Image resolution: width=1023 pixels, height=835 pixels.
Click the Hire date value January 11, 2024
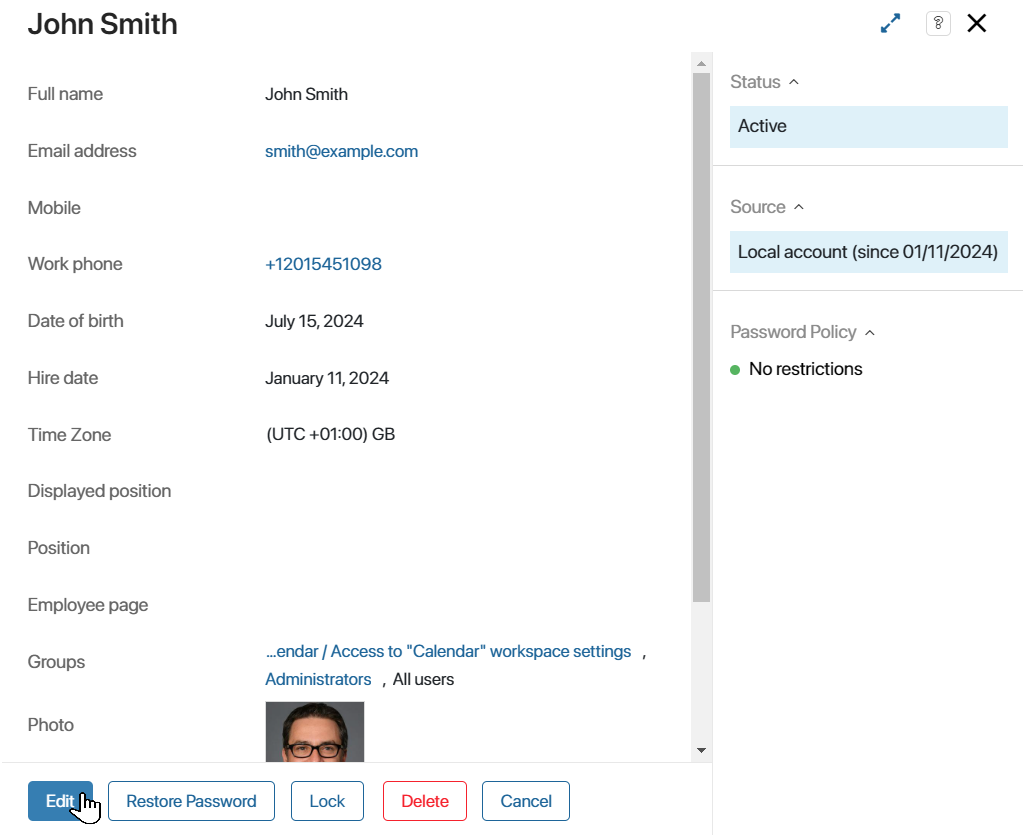327,378
